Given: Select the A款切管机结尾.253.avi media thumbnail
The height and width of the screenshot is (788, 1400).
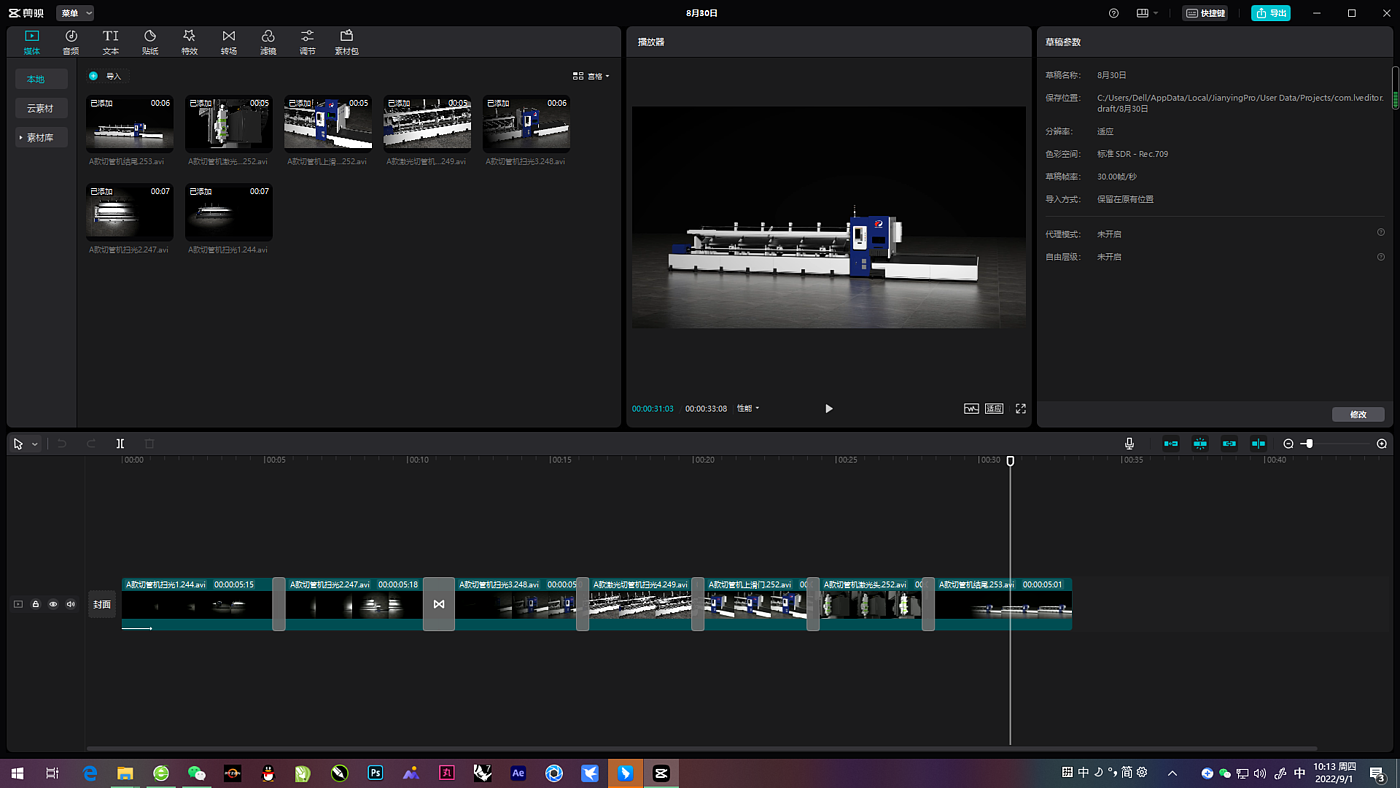Looking at the screenshot, I should [x=130, y=124].
